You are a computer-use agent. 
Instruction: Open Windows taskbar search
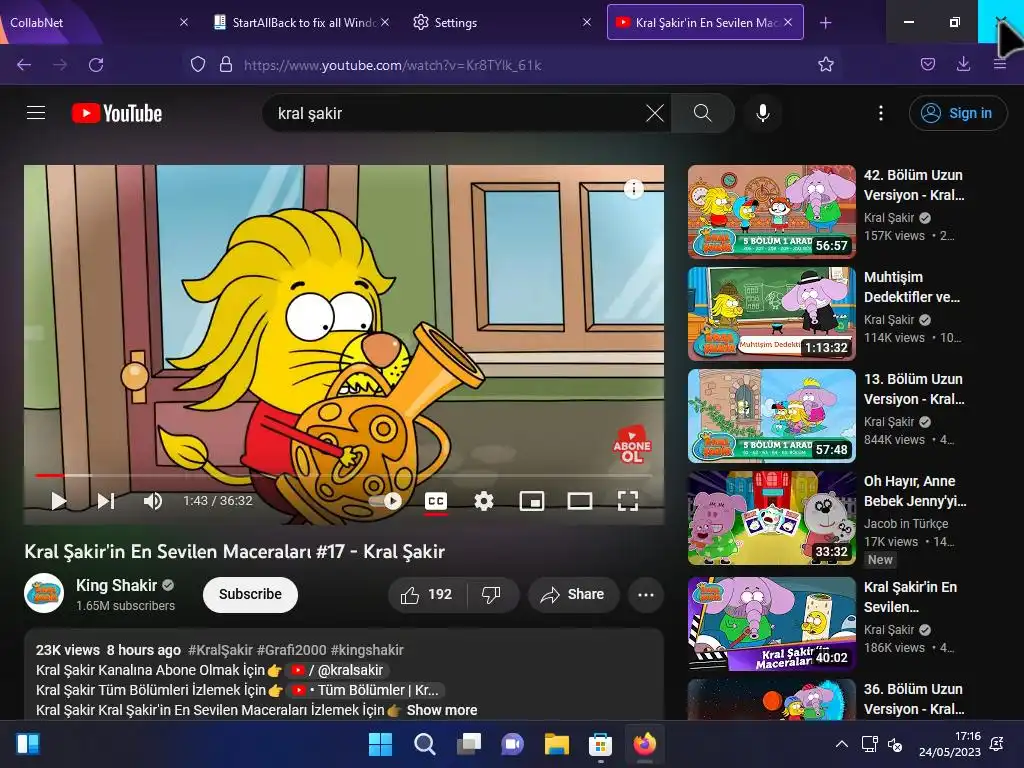click(424, 744)
